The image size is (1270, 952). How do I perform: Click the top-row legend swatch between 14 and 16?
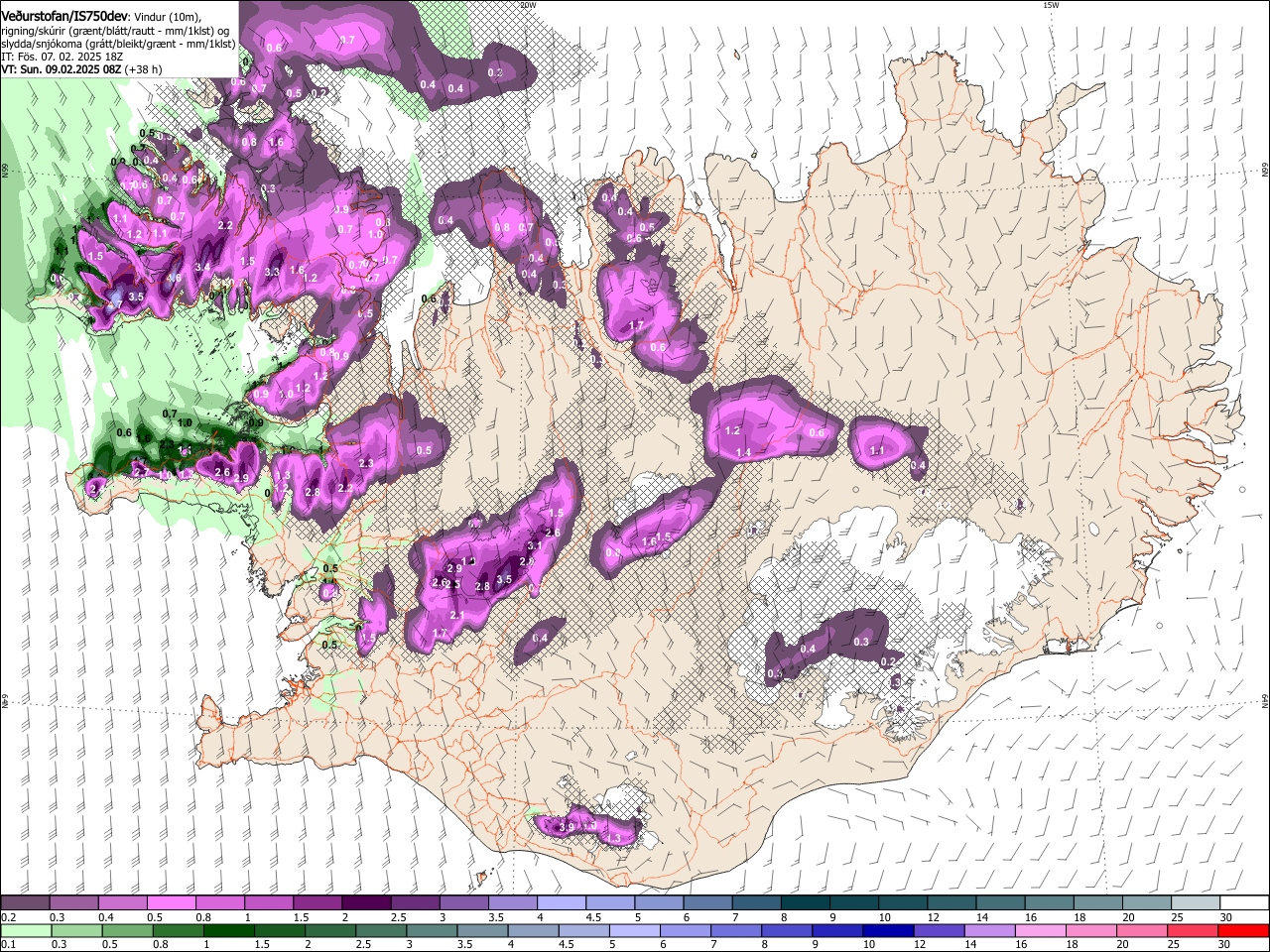click(1001, 903)
